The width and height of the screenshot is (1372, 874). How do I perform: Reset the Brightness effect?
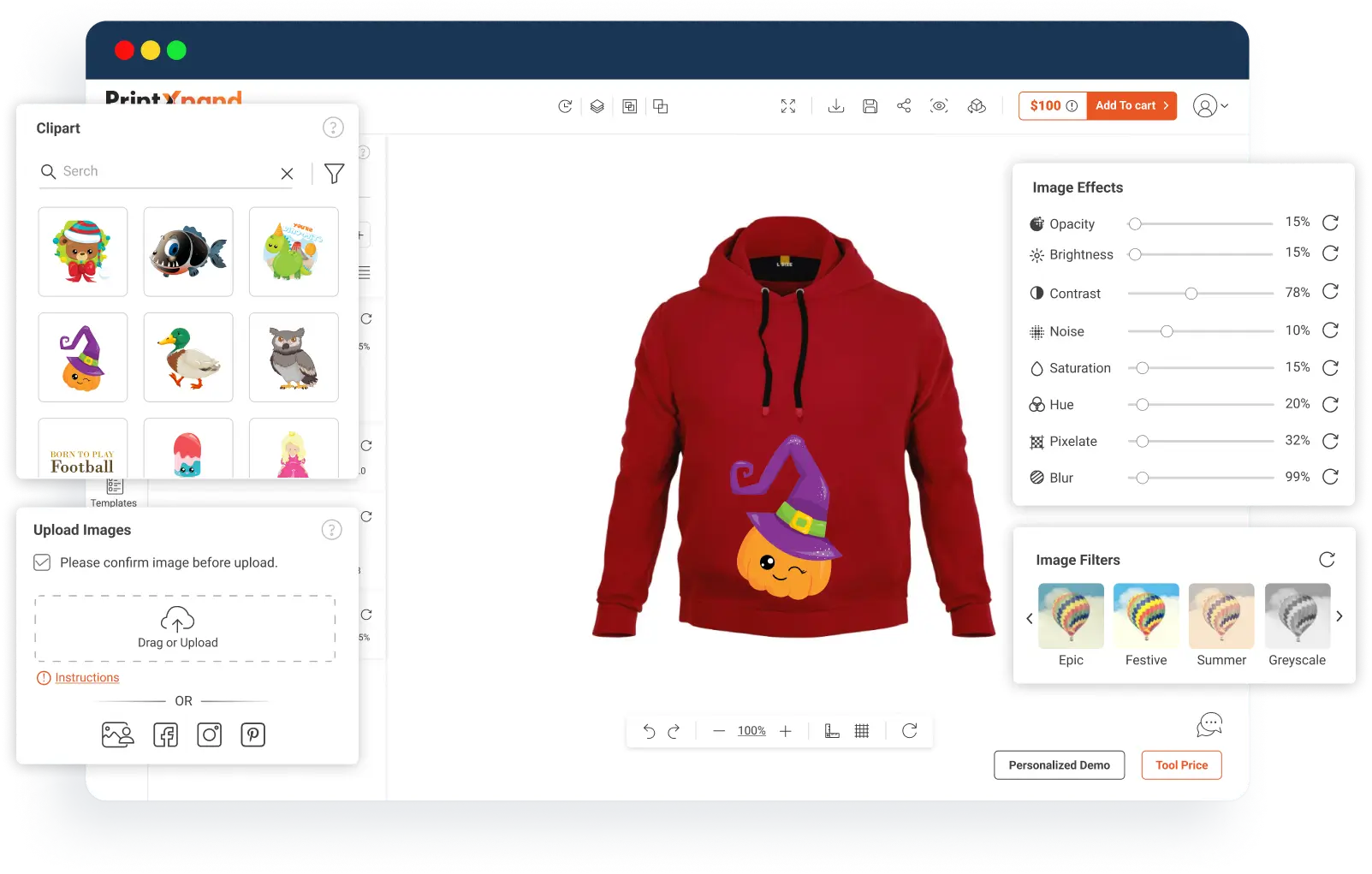click(1330, 253)
